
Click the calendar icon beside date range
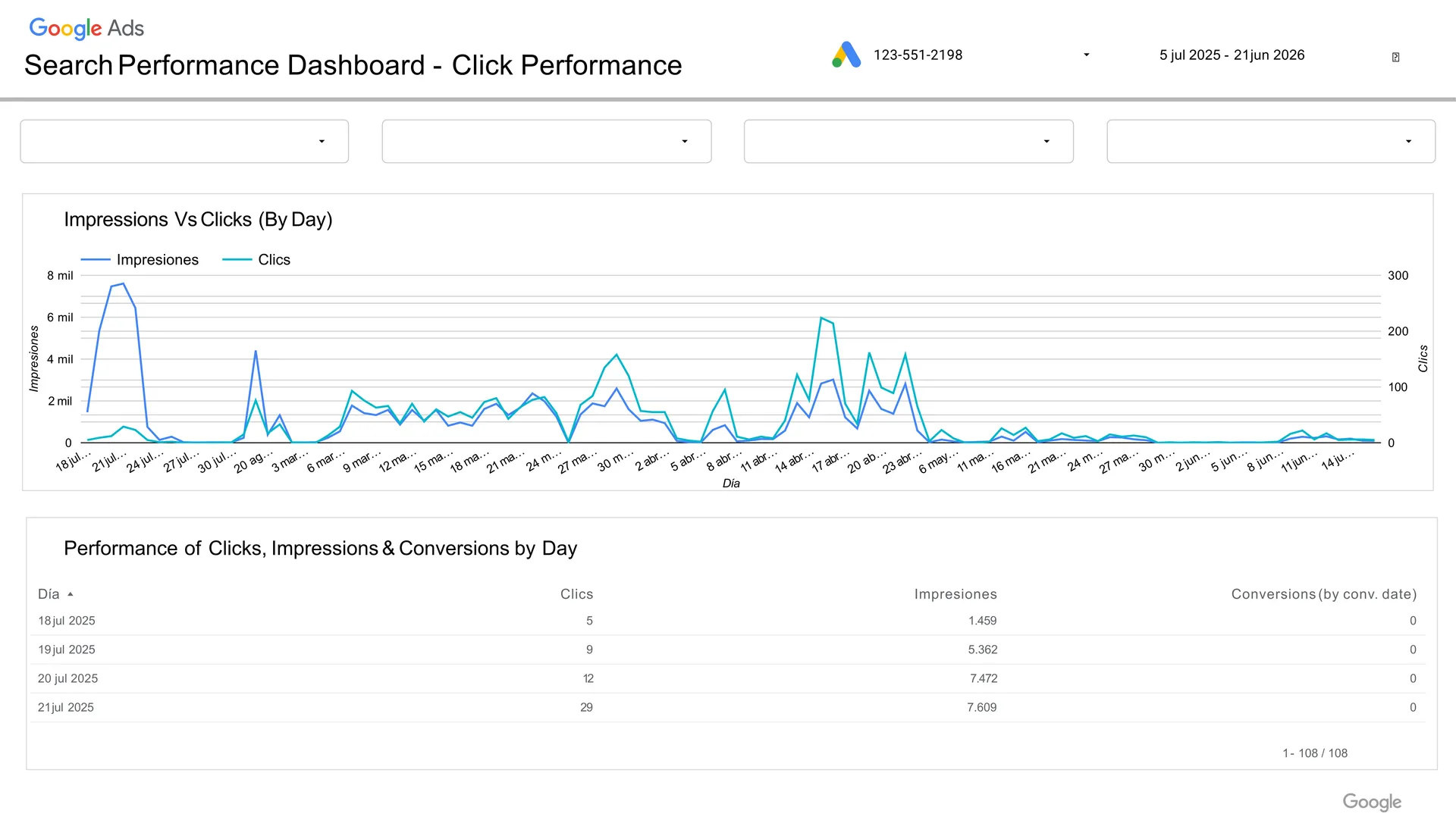pyautogui.click(x=1395, y=57)
